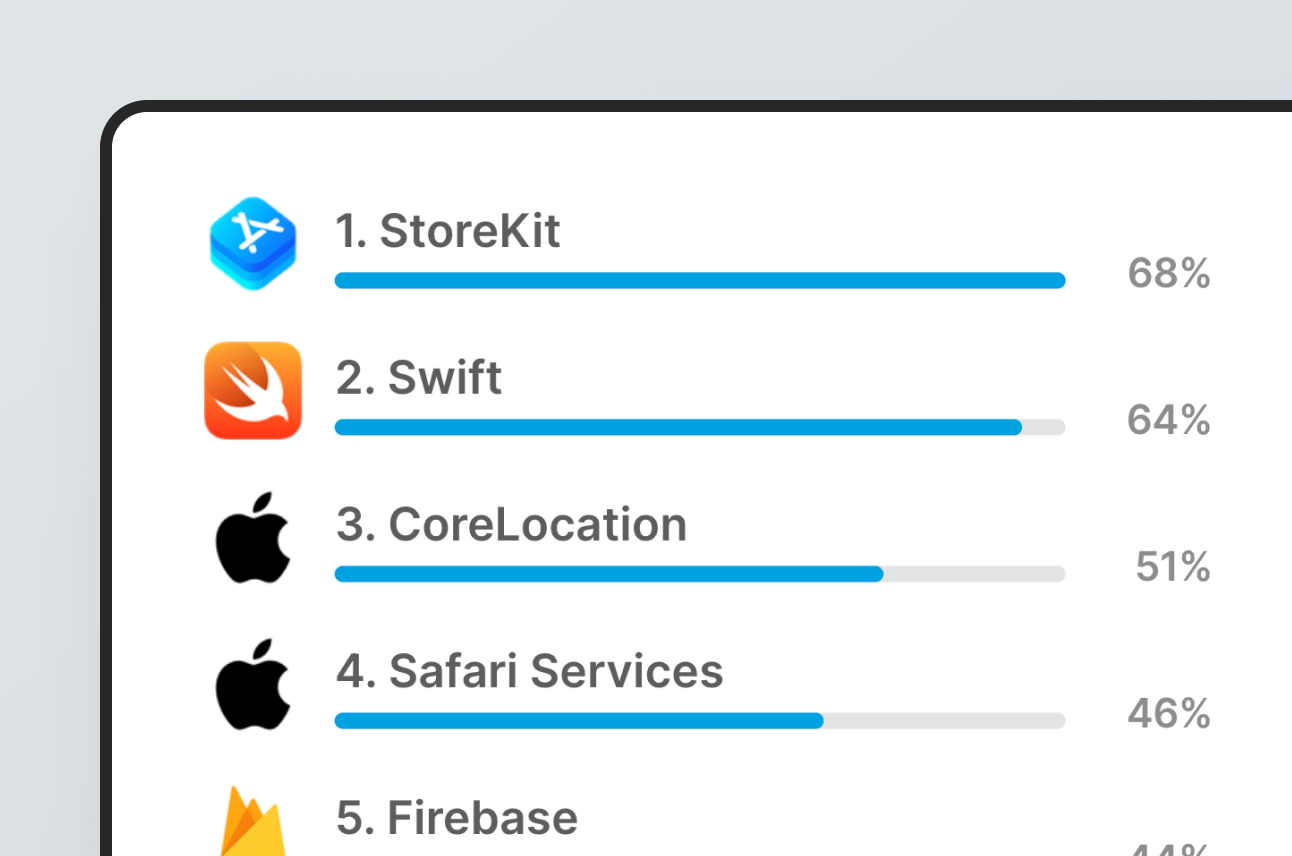The image size is (1292, 856).
Task: Click the 64% value for Swift
Action: [1168, 420]
